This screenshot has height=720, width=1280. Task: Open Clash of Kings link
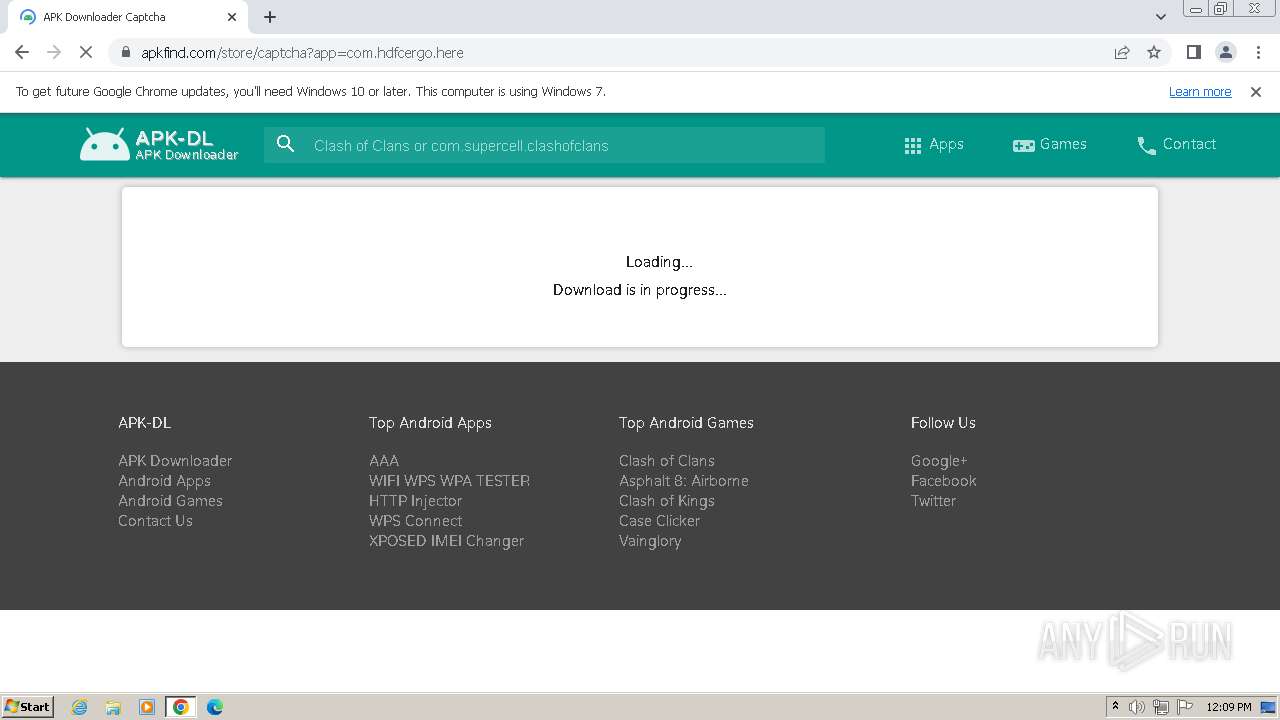point(667,501)
